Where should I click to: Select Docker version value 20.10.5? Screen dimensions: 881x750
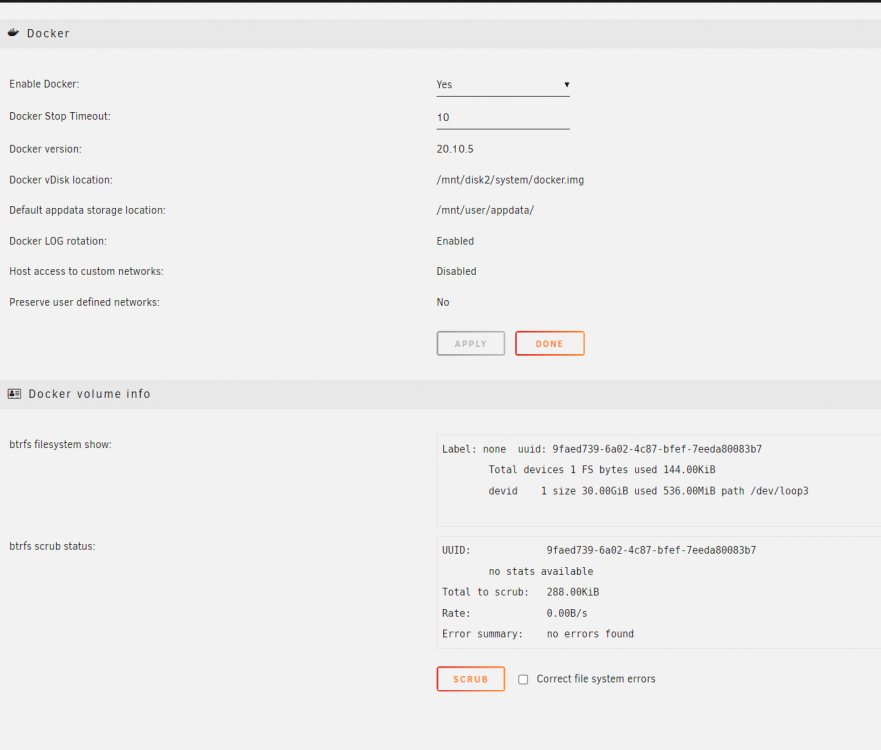455,149
